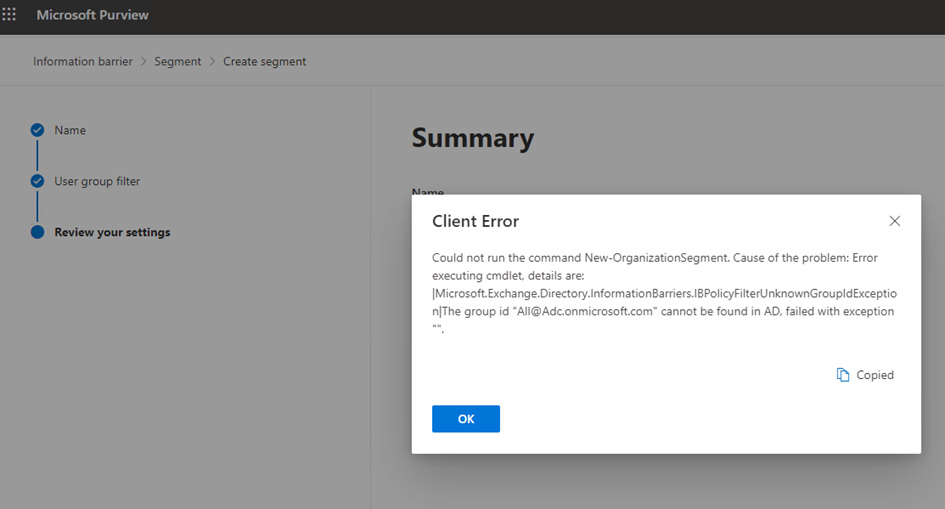The height and width of the screenshot is (509, 945).
Task: Click the Microsoft Purview header title
Action: tap(93, 16)
